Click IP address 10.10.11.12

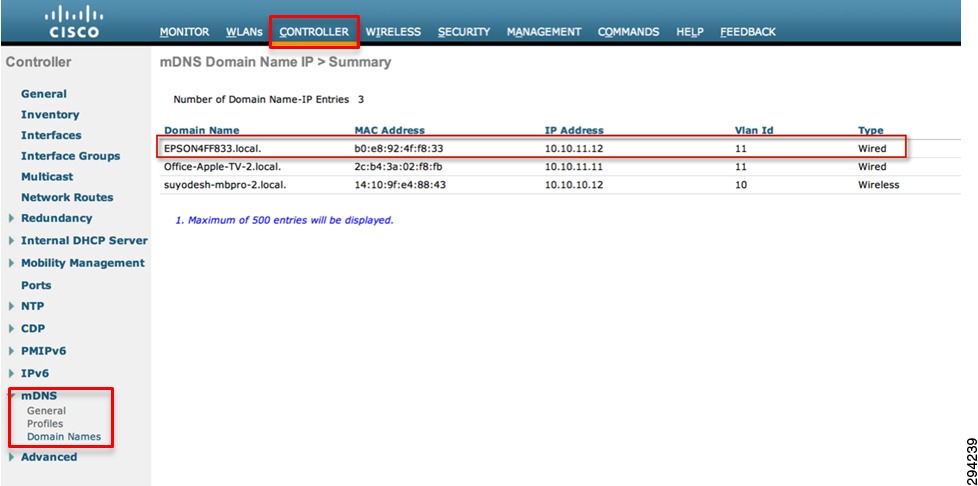[573, 148]
